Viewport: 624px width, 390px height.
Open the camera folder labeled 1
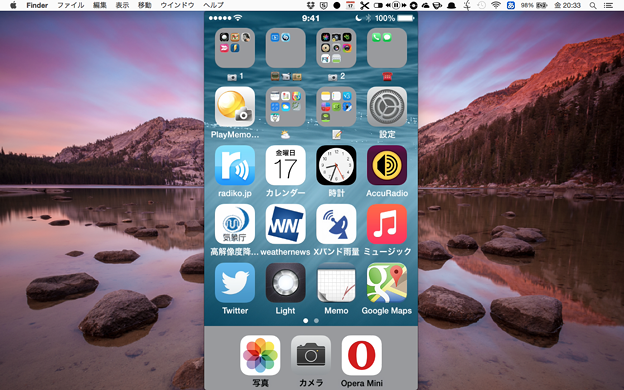tap(235, 48)
